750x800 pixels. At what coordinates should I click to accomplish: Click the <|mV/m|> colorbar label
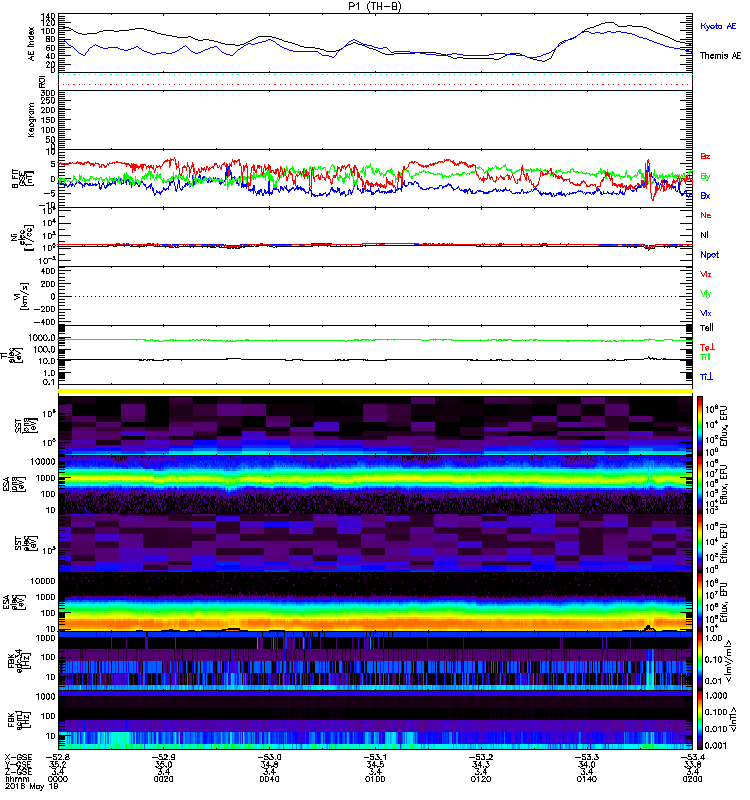click(x=730, y=661)
